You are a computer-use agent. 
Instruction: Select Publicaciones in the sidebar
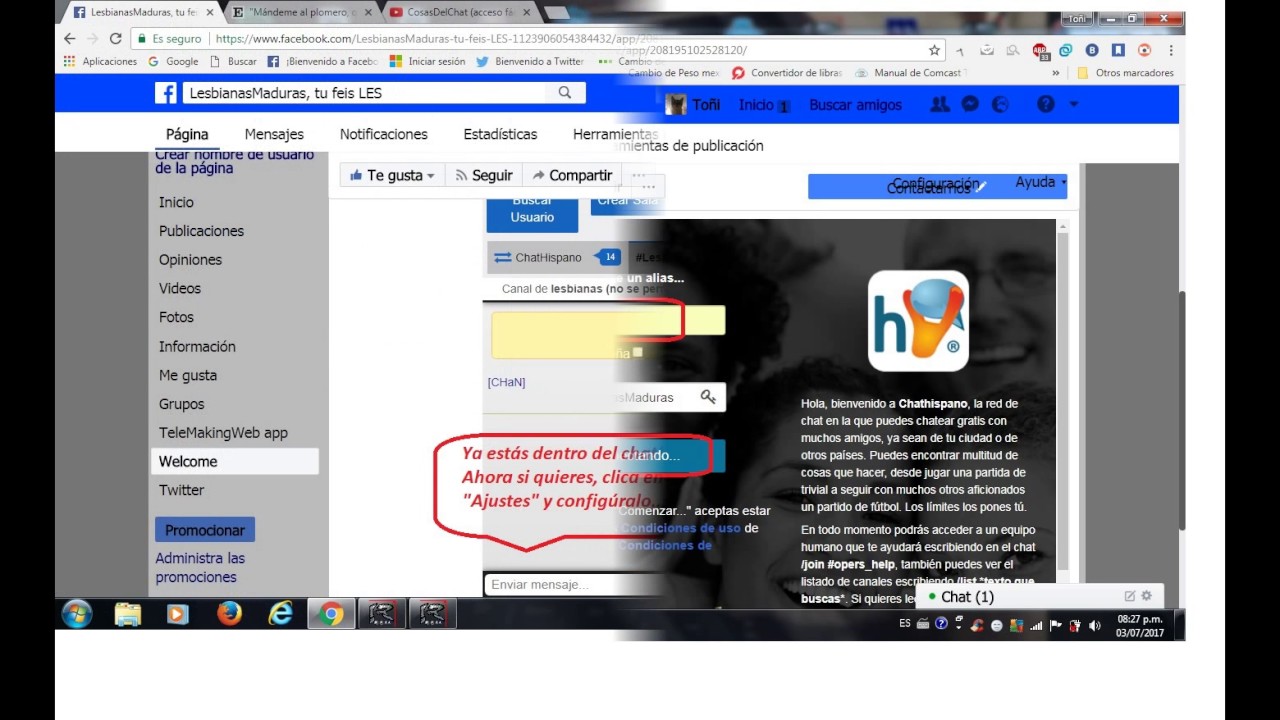pyautogui.click(x=201, y=230)
